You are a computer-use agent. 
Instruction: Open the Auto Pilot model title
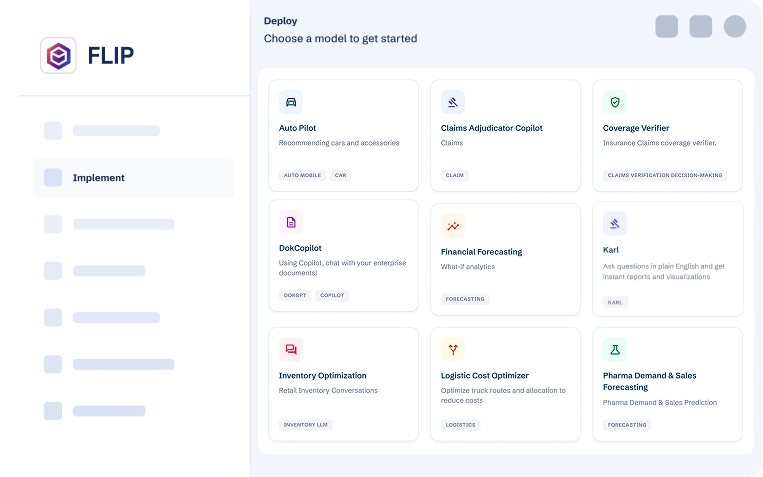[x=297, y=128]
